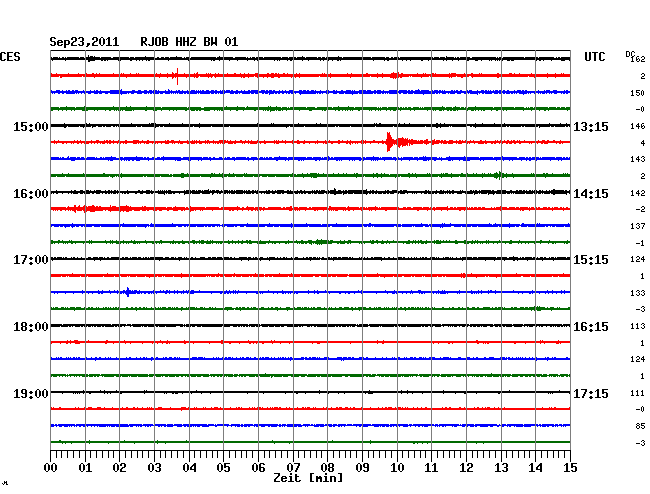Select the 18:00 local time label
The image size is (650, 494).
[x=31, y=327]
